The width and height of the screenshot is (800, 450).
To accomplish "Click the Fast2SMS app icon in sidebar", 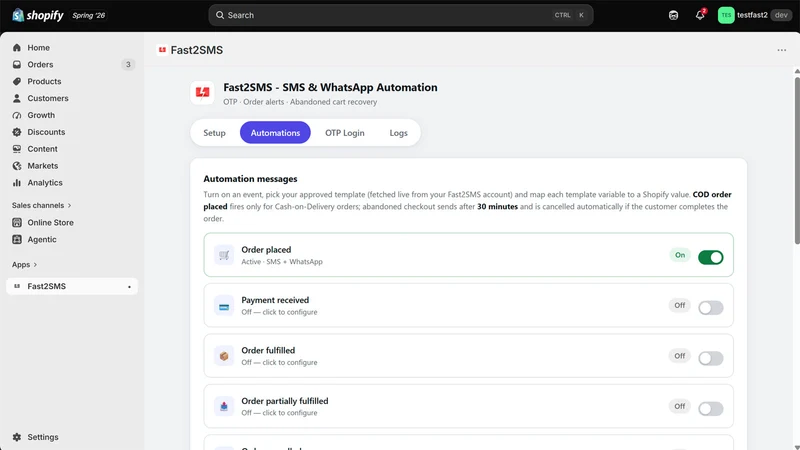I will (x=17, y=286).
